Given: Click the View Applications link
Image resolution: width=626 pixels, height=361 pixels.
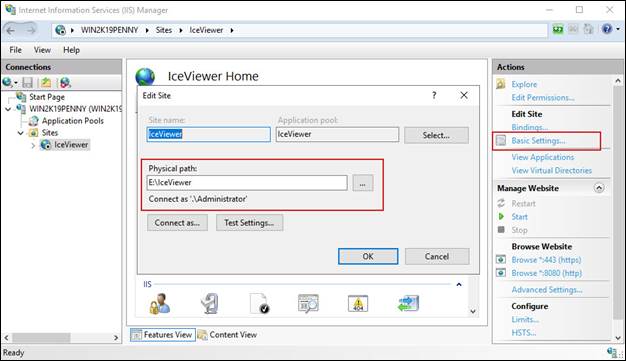Looking at the screenshot, I should click(543, 157).
